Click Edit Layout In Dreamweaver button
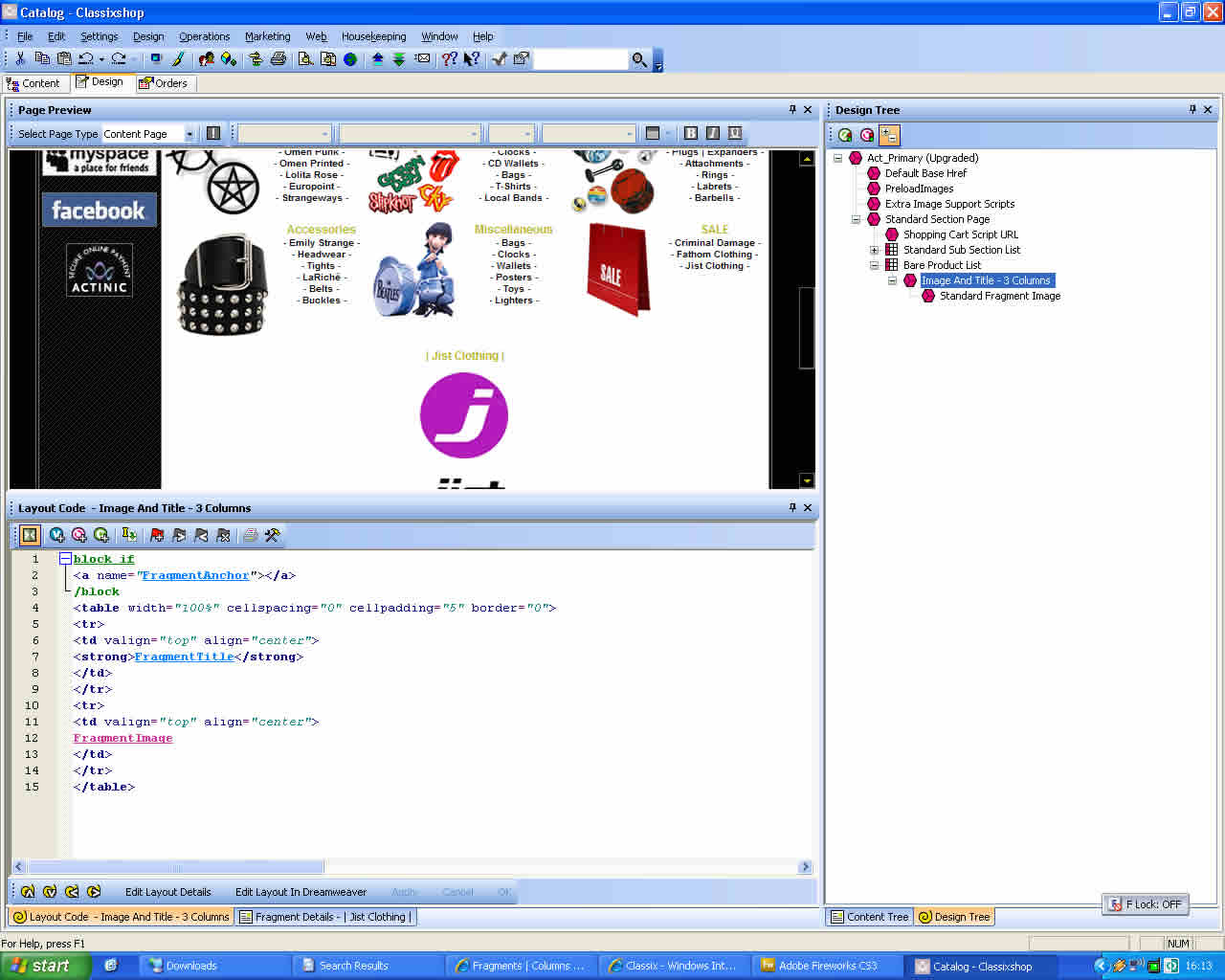The width and height of the screenshot is (1225, 980). (x=301, y=892)
